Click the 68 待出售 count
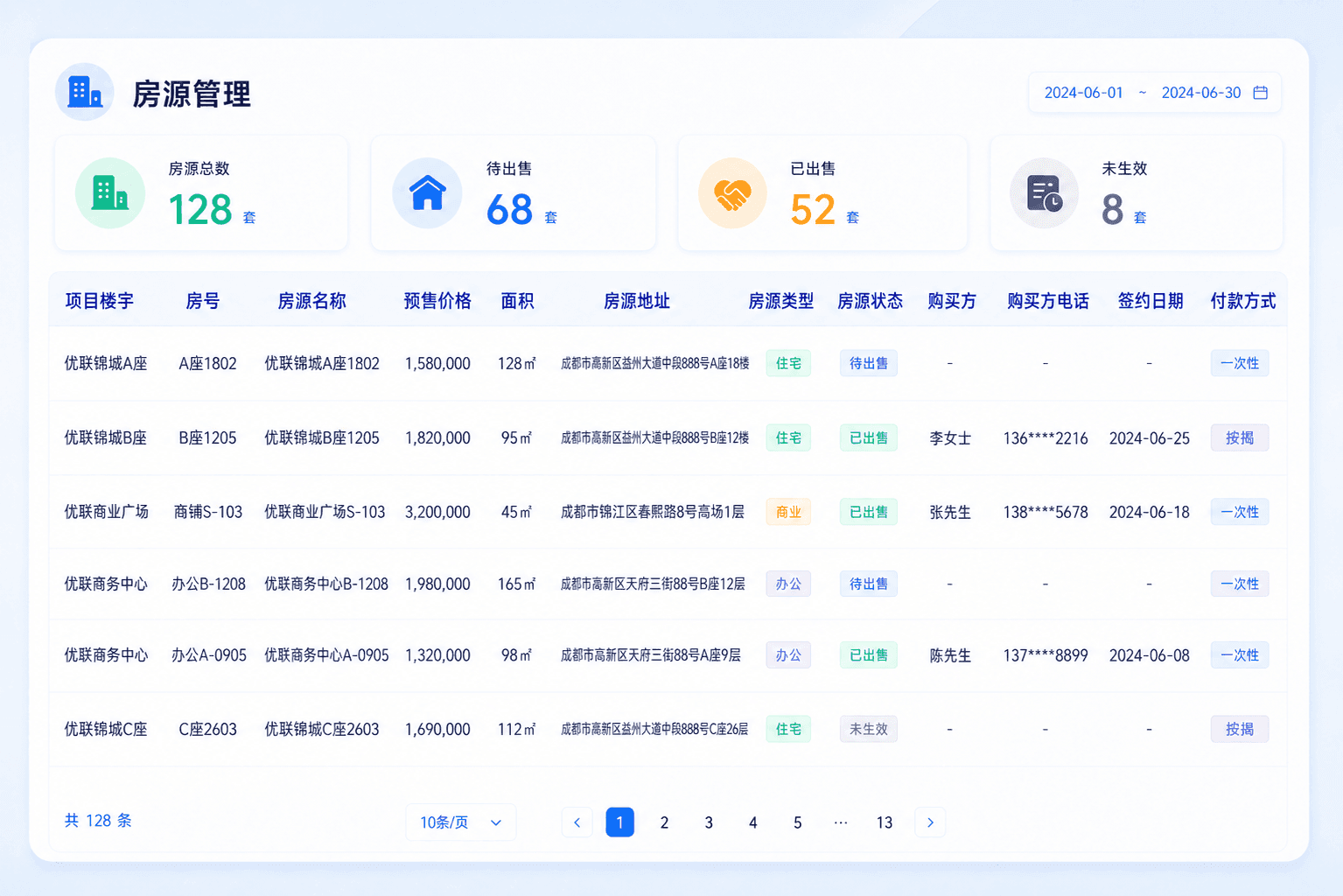 510,209
